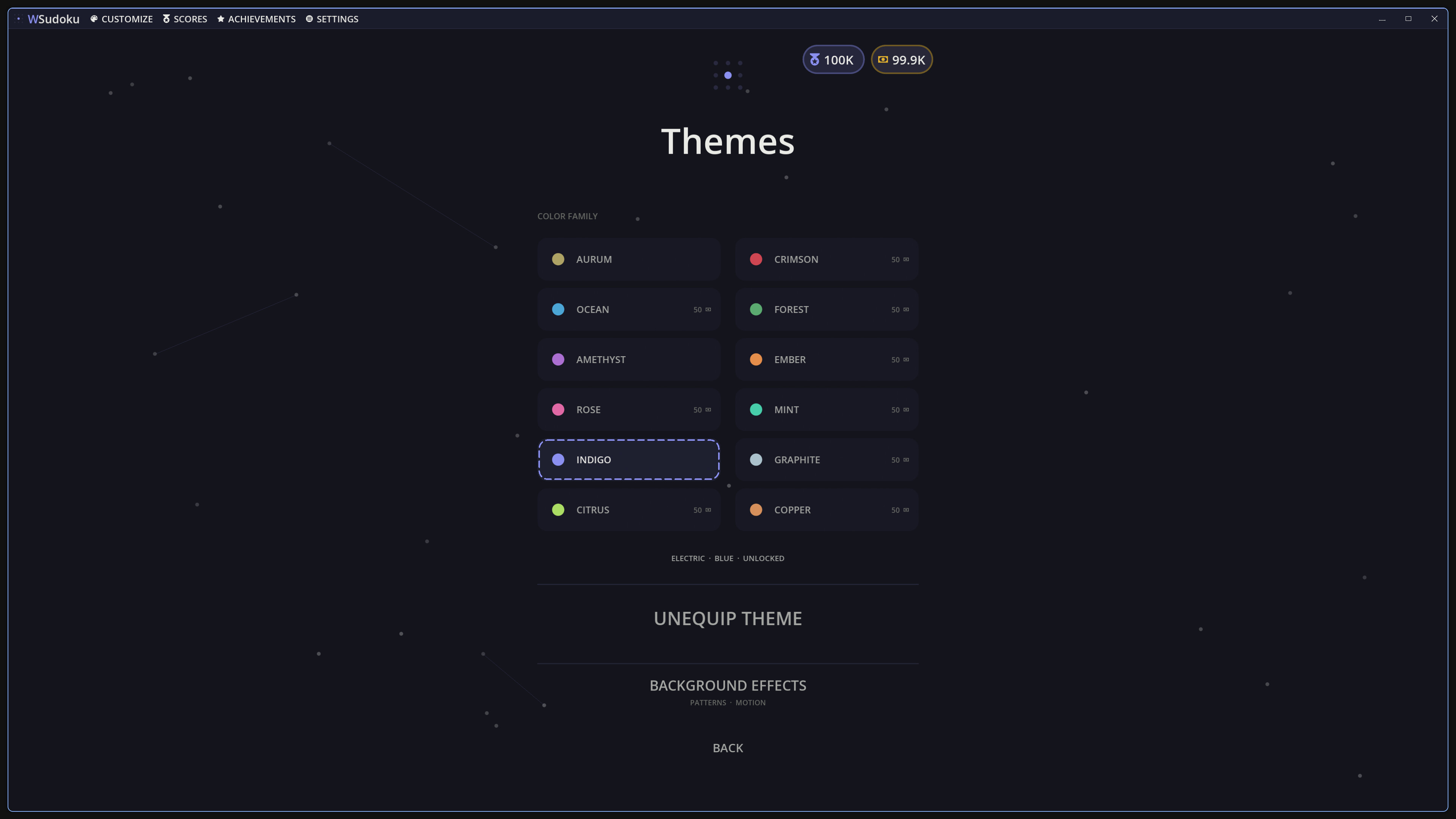
Task: Click the coin balance badge showing 99.9K
Action: 902,60
